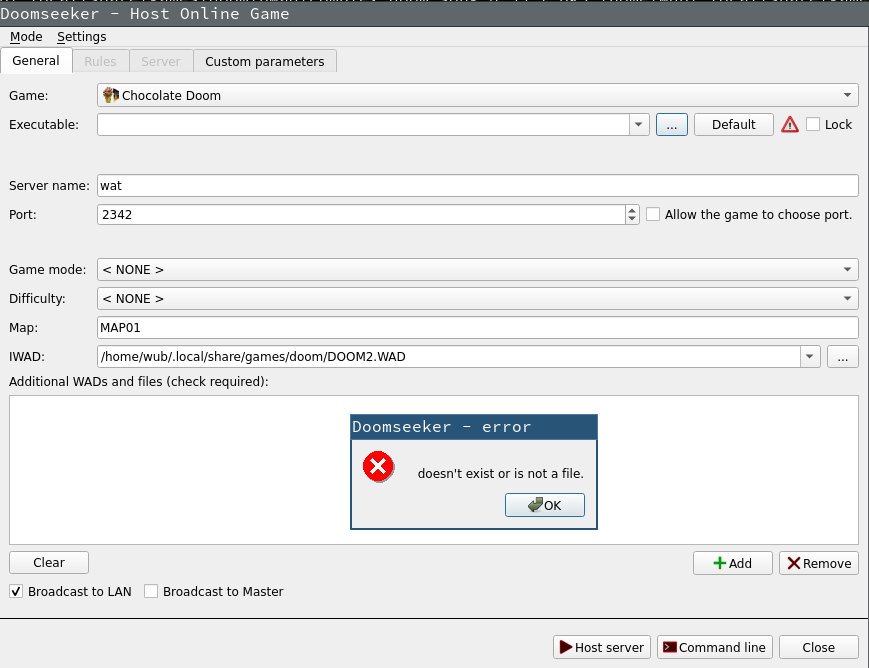Open the Game mode dropdown
The image size is (869, 668).
(x=847, y=270)
